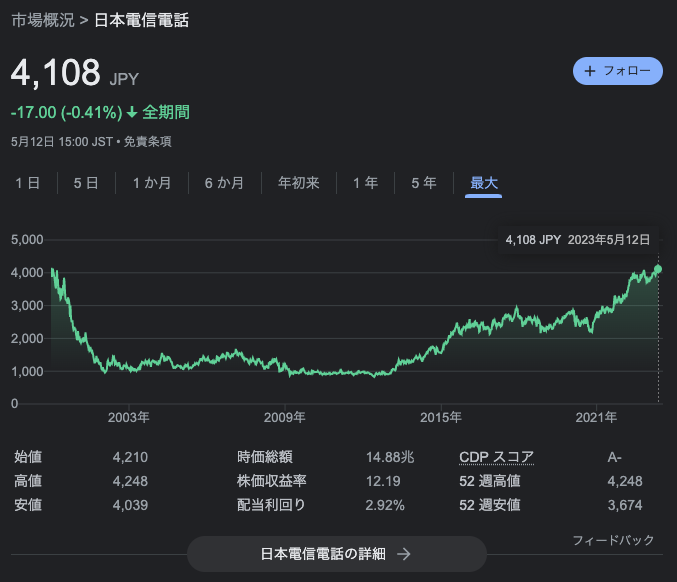Image resolution: width=677 pixels, height=582 pixels.
Task: Switch to the 1 か月 range tab
Action: 152,183
